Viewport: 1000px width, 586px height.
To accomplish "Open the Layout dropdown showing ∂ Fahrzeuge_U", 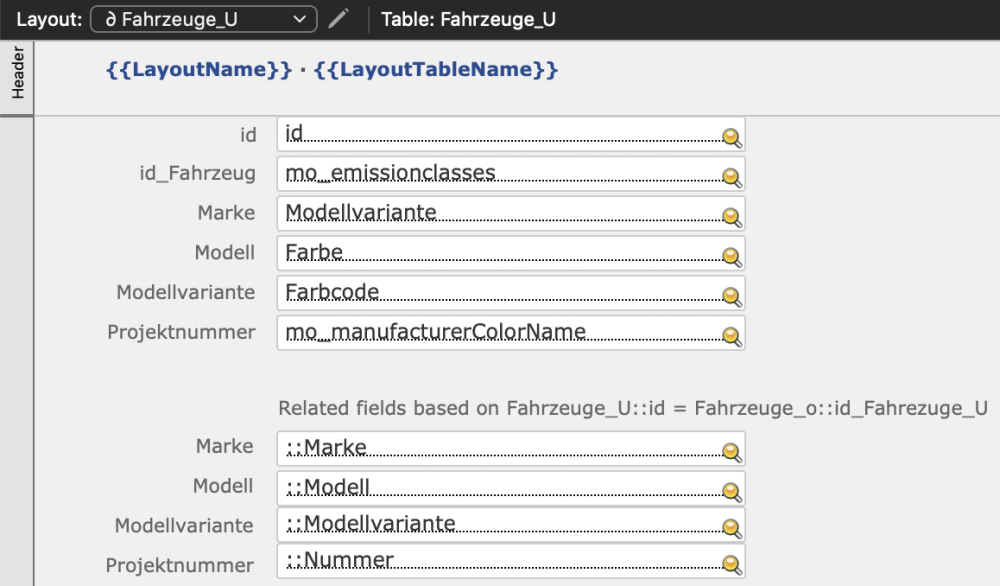I will click(x=202, y=17).
